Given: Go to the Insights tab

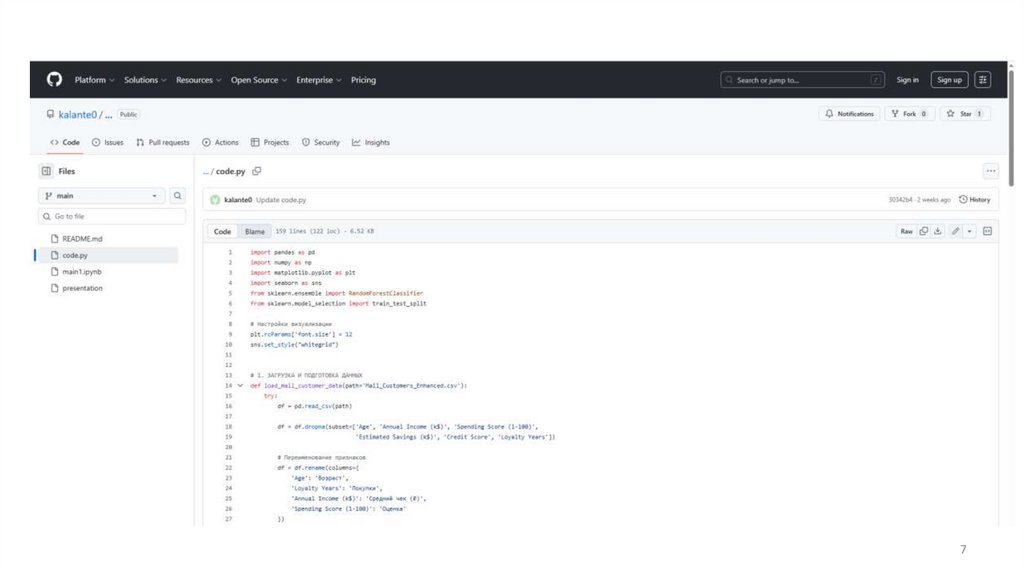Looking at the screenshot, I should [x=370, y=142].
